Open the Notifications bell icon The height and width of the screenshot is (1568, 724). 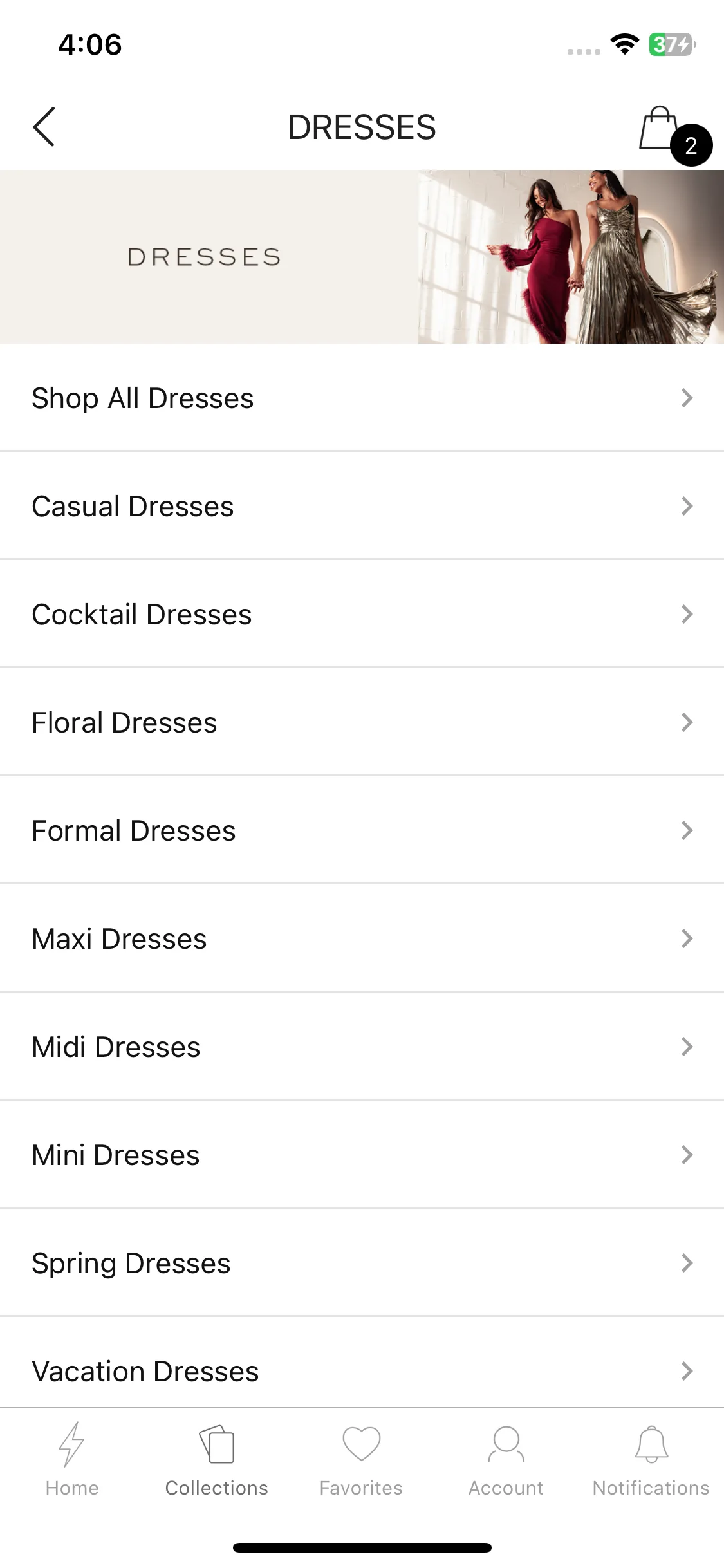(x=651, y=1444)
